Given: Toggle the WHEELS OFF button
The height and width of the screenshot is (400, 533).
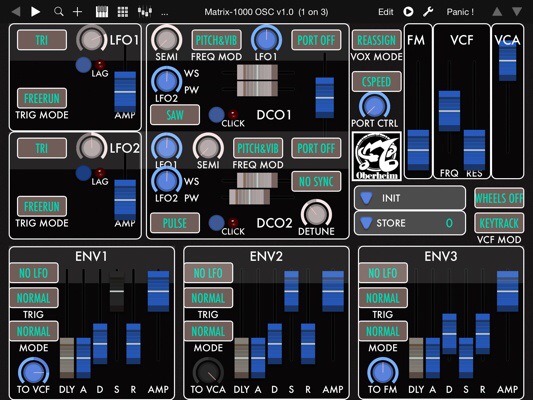Looking at the screenshot, I should [499, 198].
